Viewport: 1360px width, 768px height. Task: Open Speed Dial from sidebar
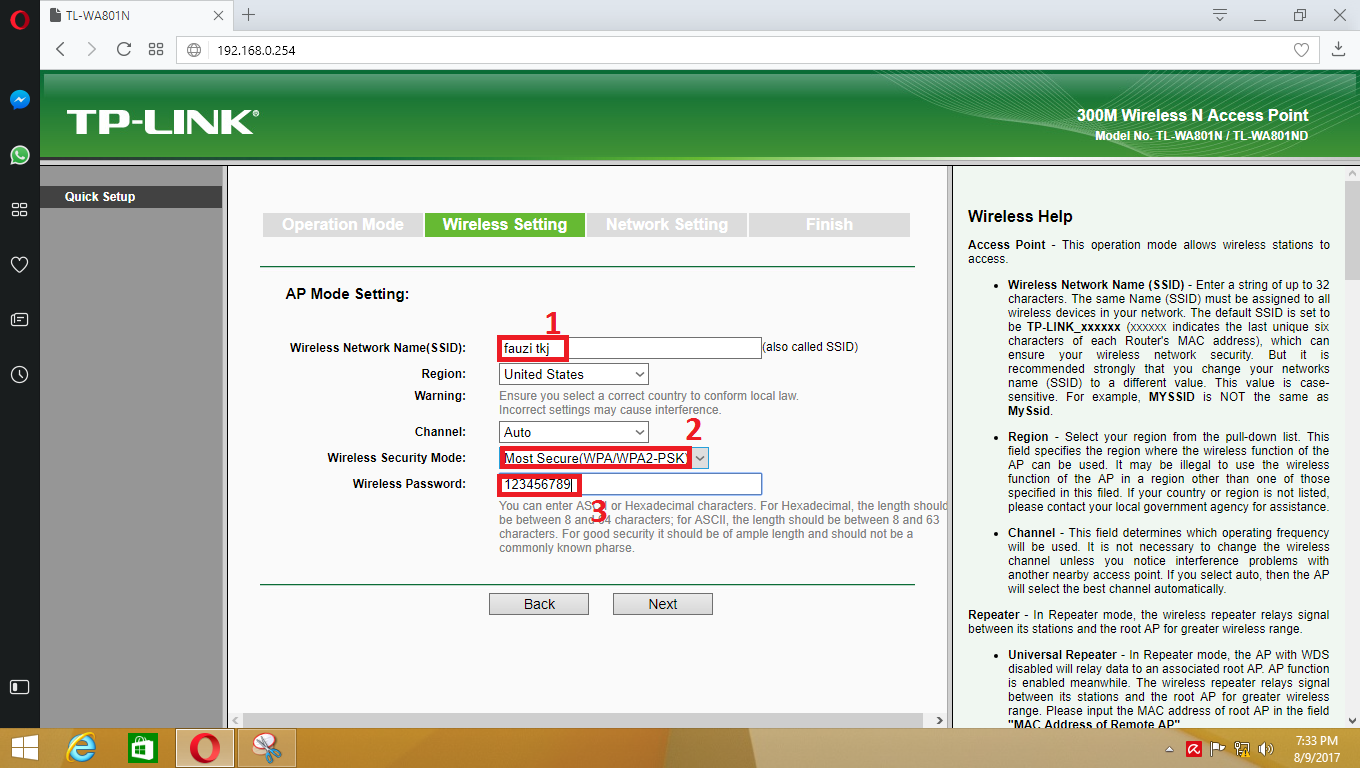tap(19, 210)
